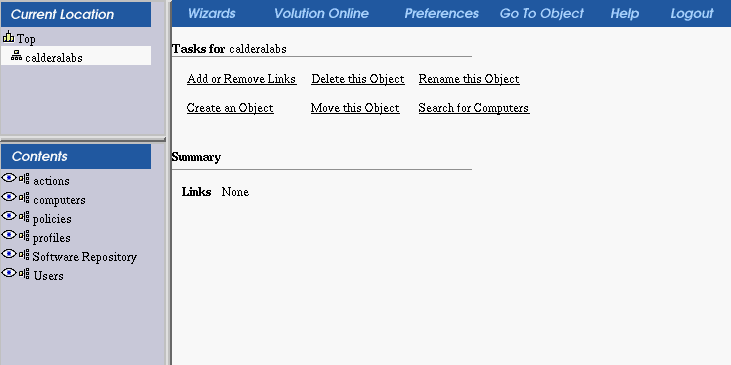Click the container icon beside computers
Viewport: 731px width, 365px height.
24,198
